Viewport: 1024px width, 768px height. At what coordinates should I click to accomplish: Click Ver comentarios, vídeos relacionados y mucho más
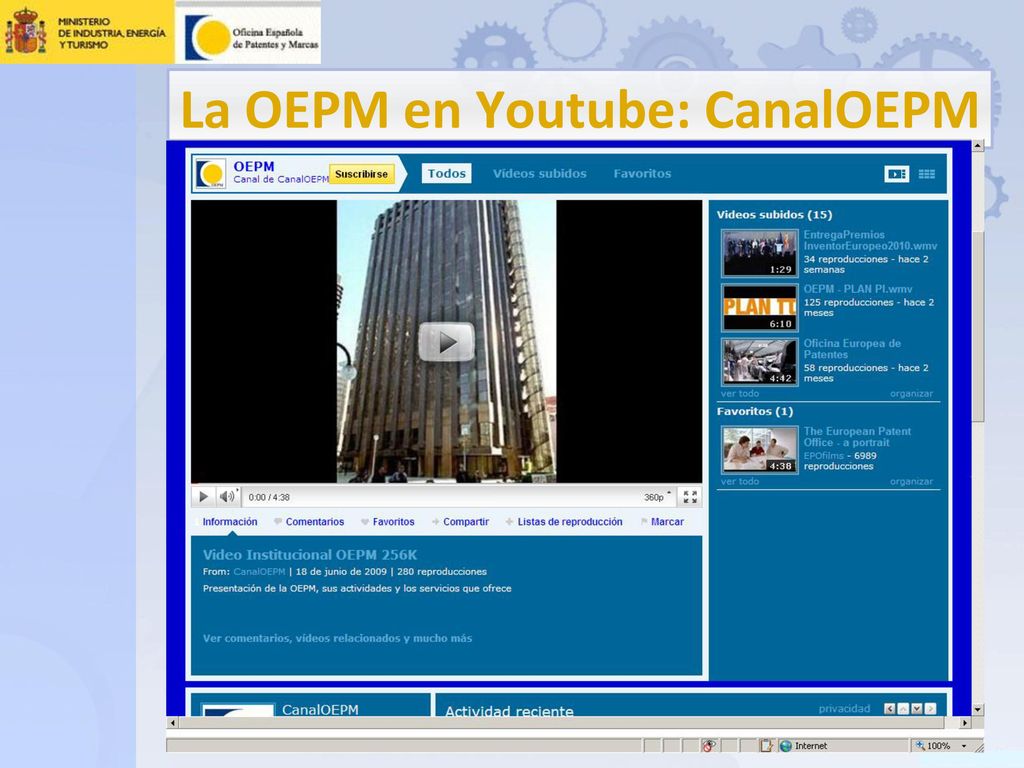[337, 638]
